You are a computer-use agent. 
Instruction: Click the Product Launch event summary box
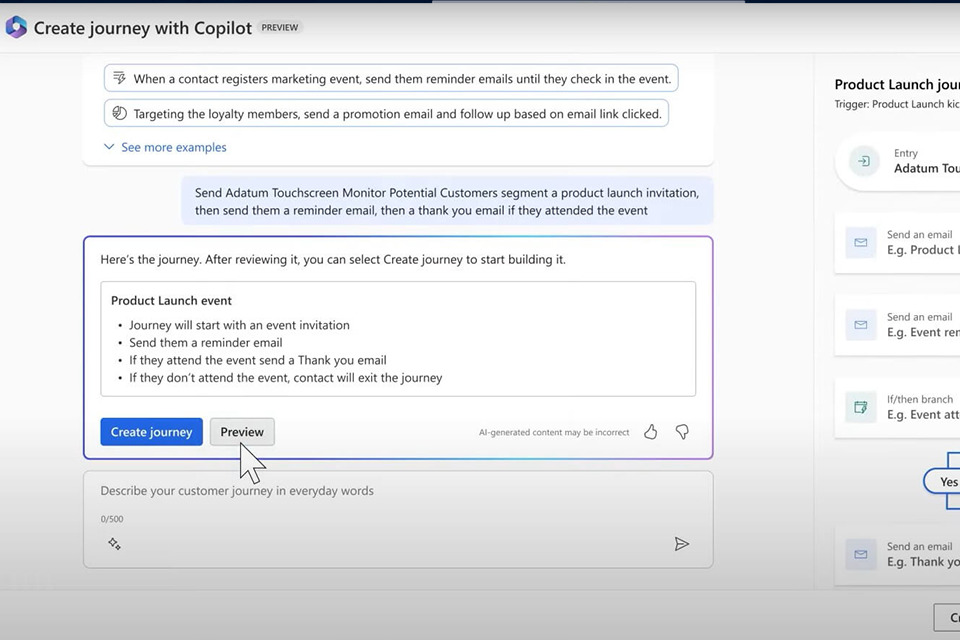tap(398, 339)
